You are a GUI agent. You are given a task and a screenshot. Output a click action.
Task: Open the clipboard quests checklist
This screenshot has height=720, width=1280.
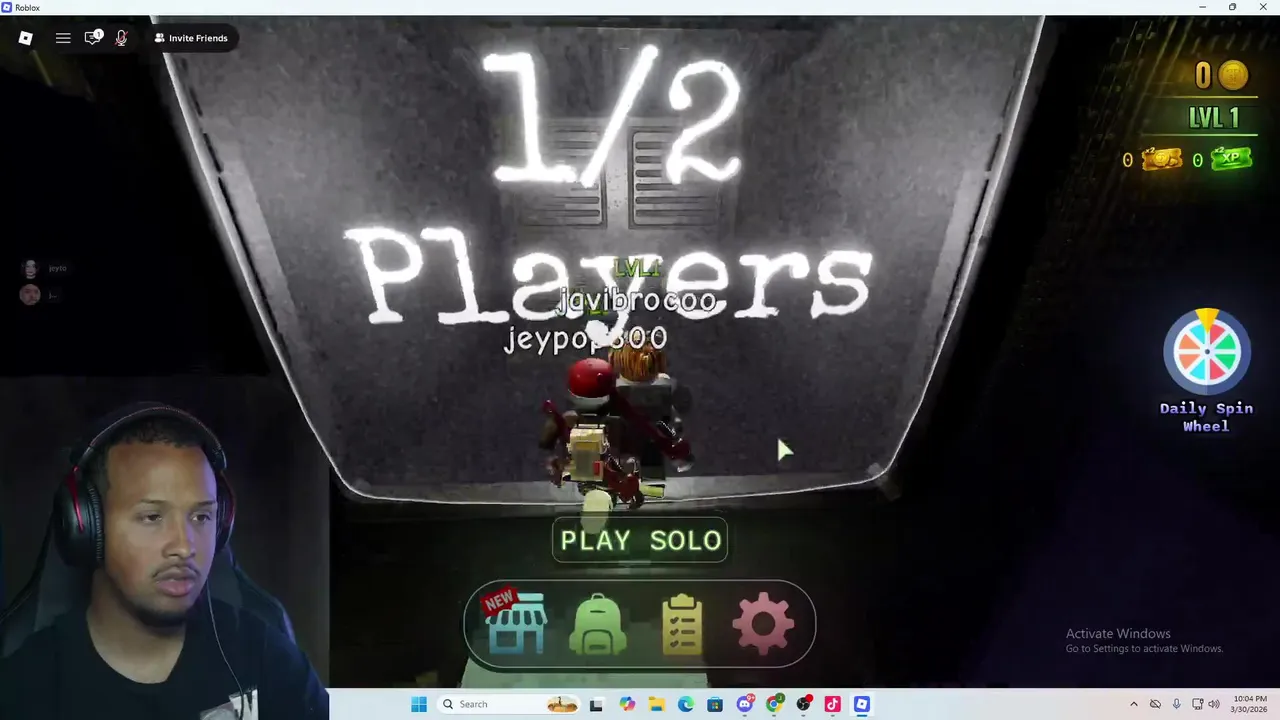pos(682,625)
